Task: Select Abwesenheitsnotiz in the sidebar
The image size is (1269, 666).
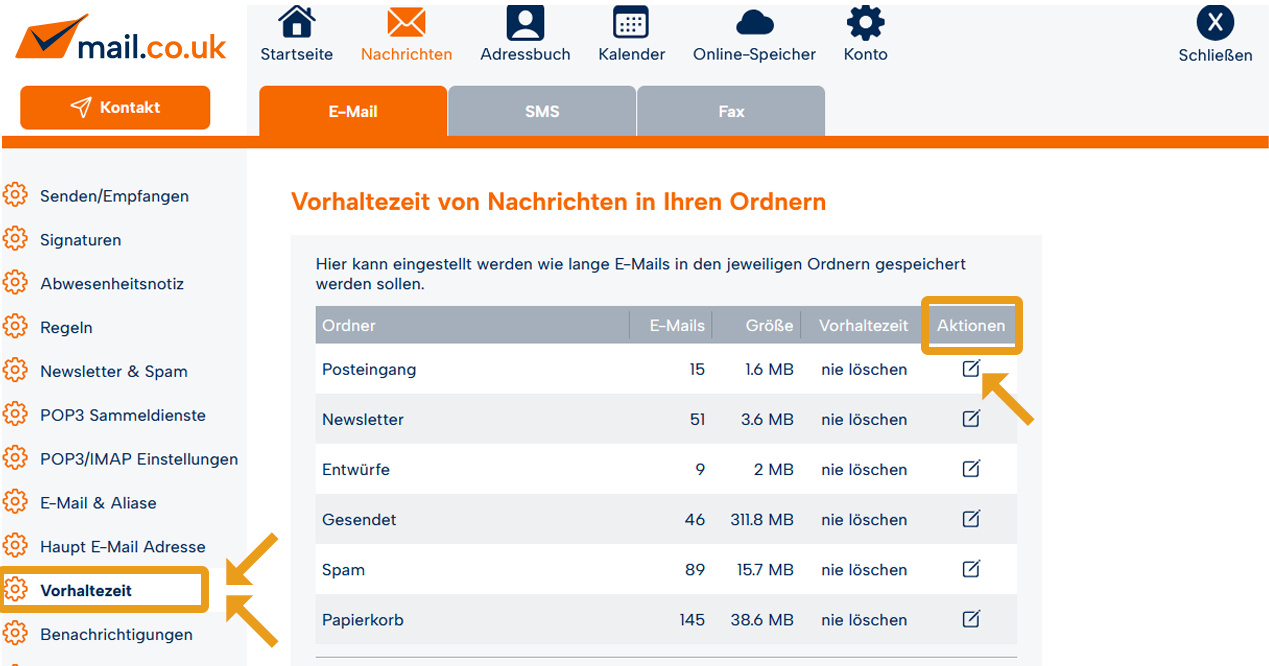Action: [112, 284]
